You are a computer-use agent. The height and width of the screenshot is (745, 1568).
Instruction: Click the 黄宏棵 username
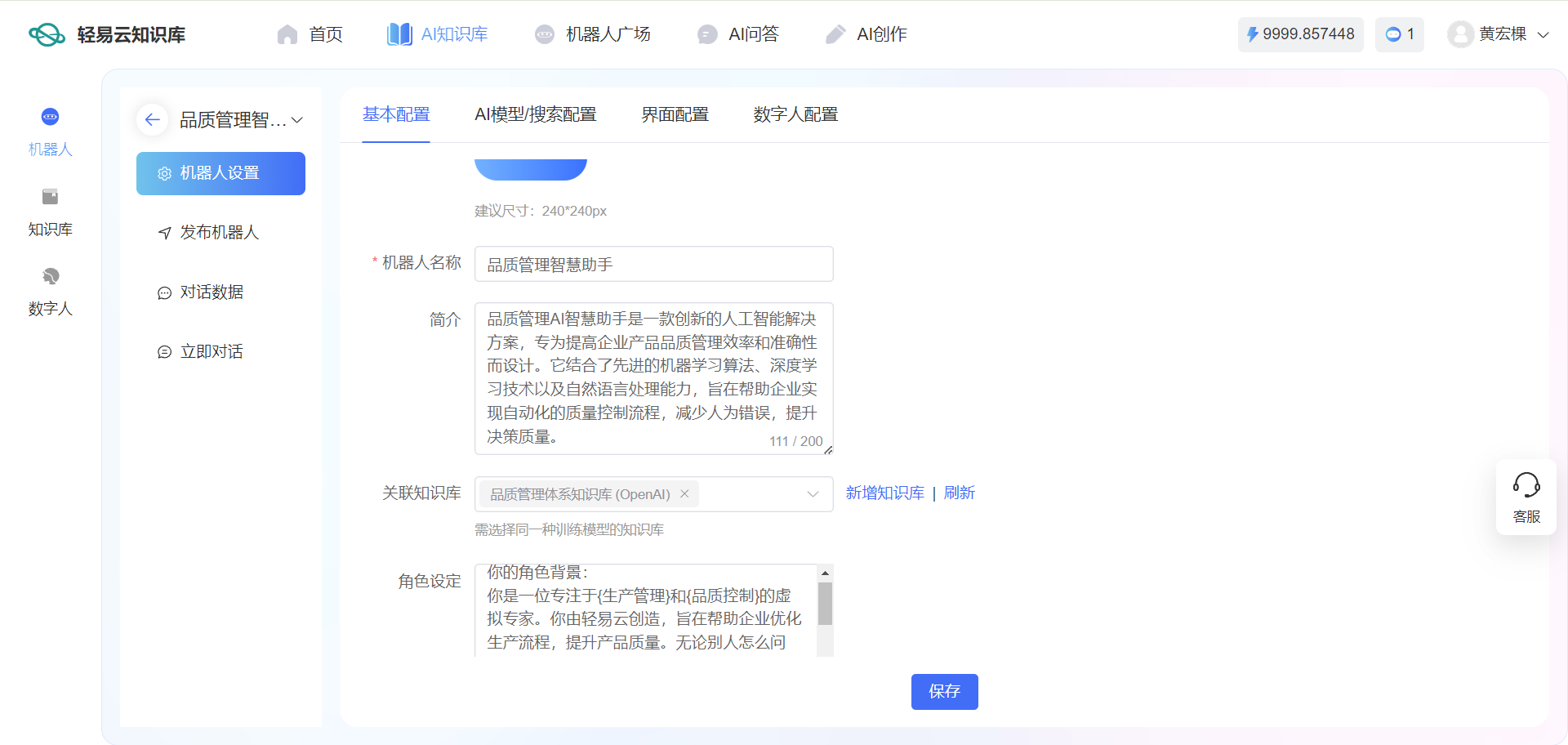[x=1503, y=34]
